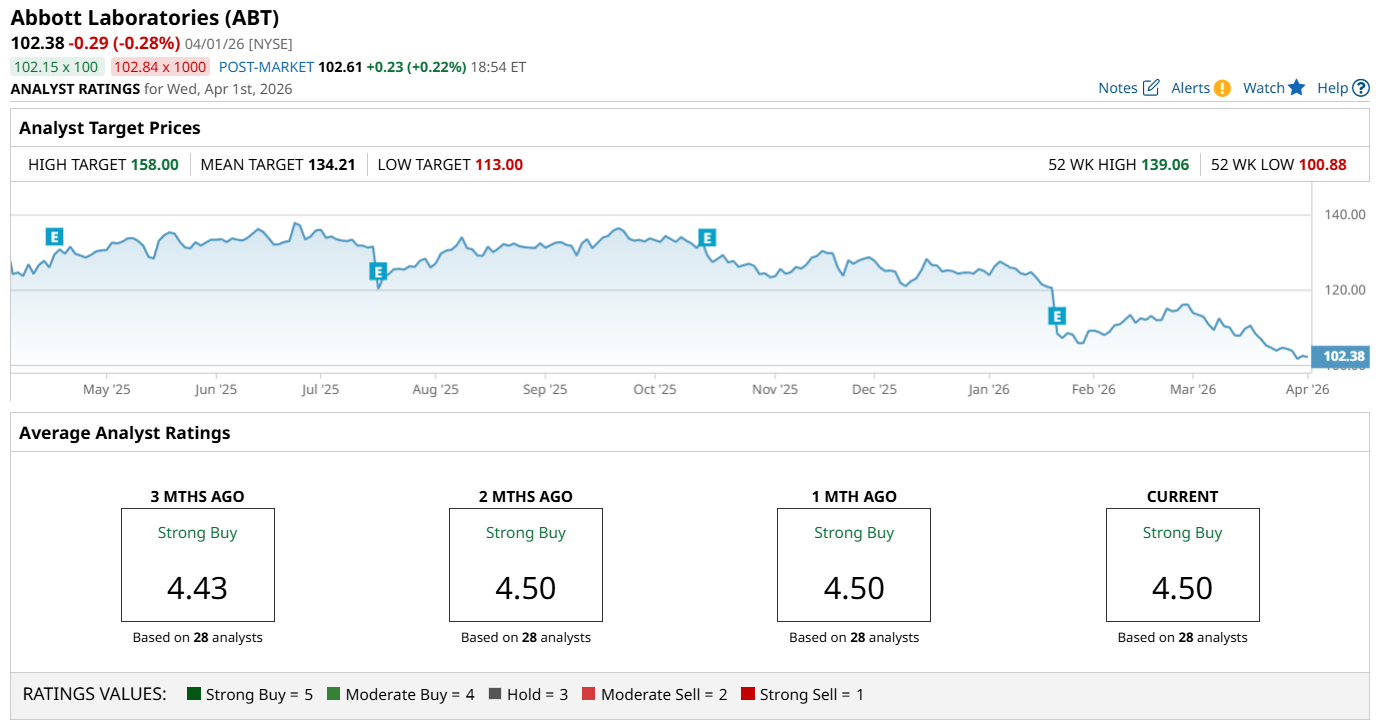Viewport: 1383px width, 728px height.
Task: Click the Notes pencil icon
Action: (x=1151, y=88)
